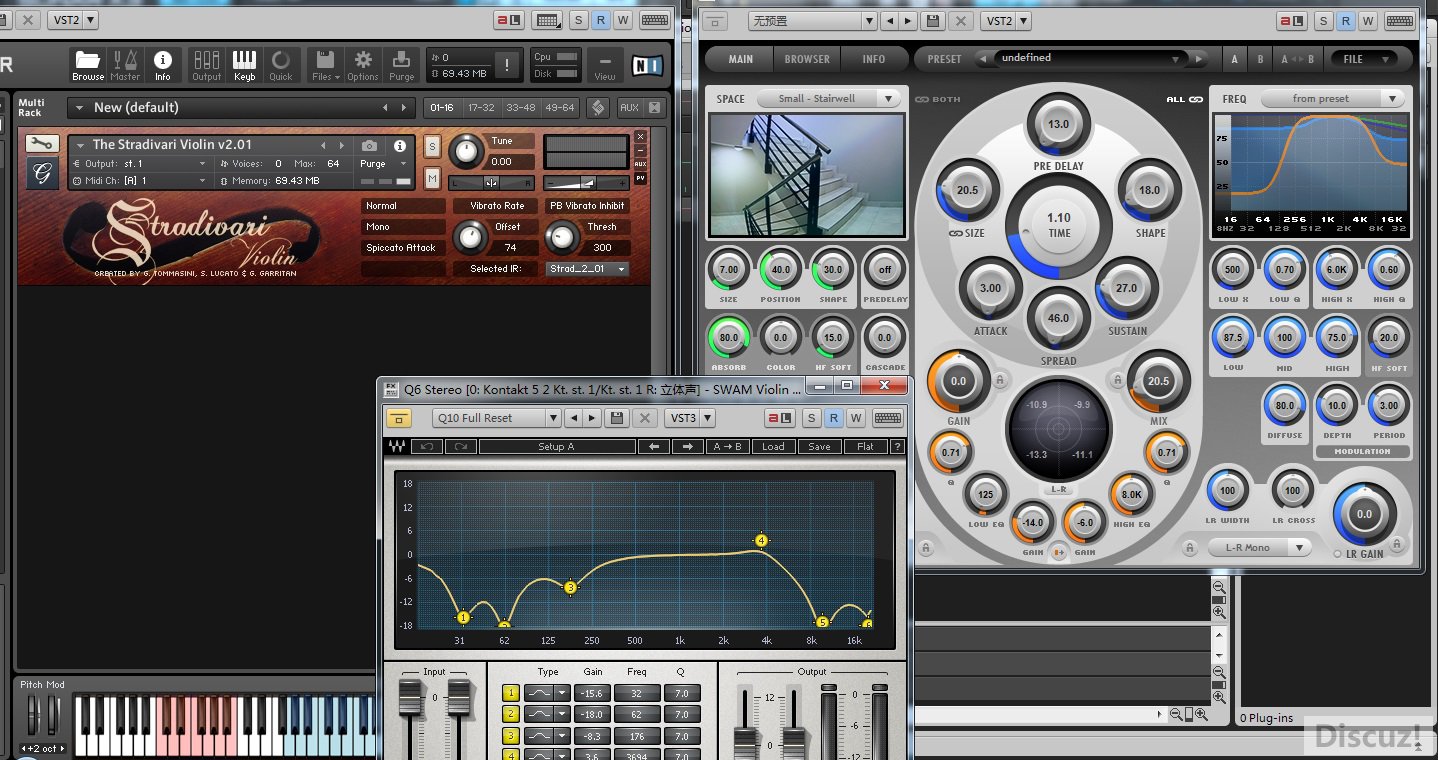The height and width of the screenshot is (760, 1438).
Task: Select reverb A setting slot
Action: click(1234, 59)
